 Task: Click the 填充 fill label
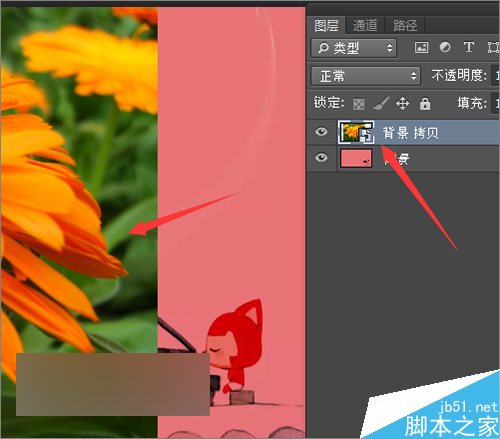coord(472,103)
